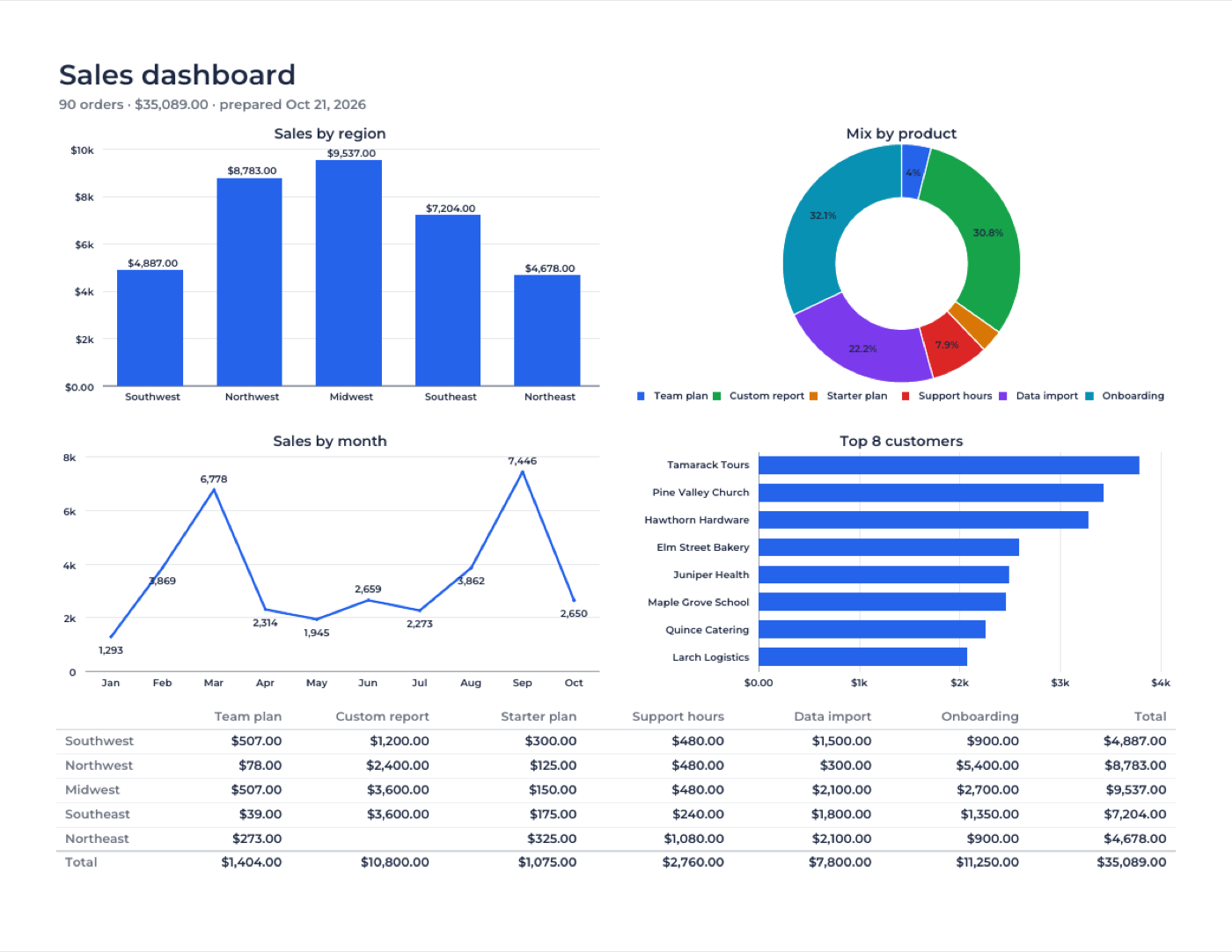
Task: Click the 1,293 January data label
Action: click(x=111, y=650)
